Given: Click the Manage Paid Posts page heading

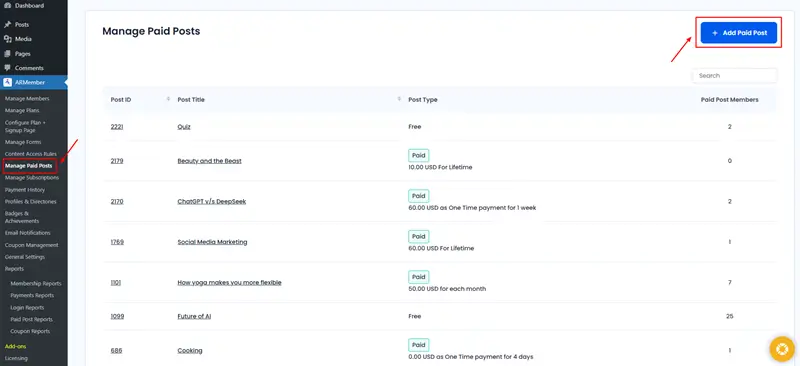Looking at the screenshot, I should tap(151, 31).
